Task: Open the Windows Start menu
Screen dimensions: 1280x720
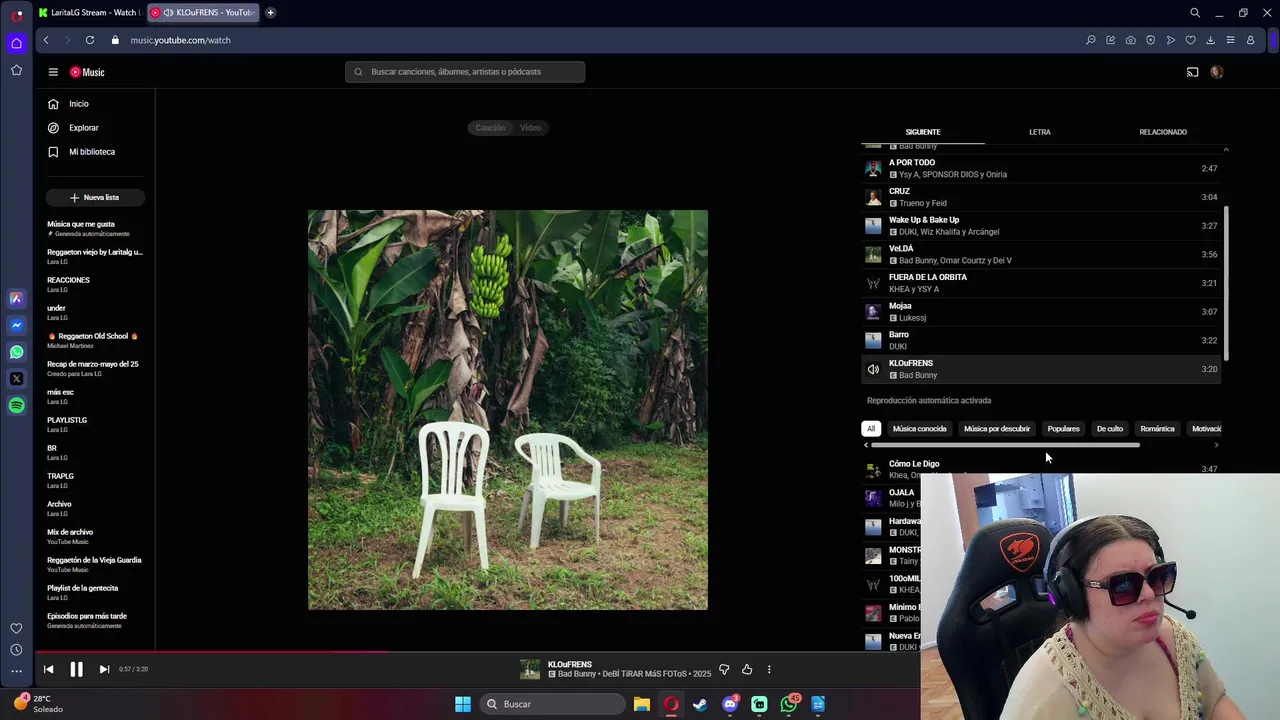Action: [462, 704]
